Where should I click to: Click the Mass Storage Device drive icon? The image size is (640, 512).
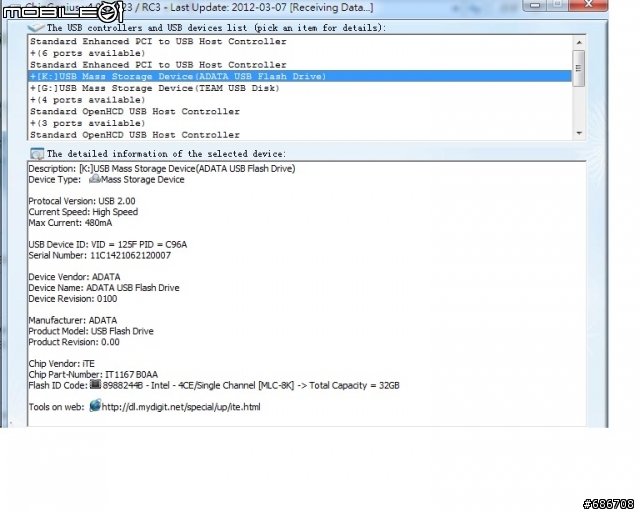pyautogui.click(x=95, y=179)
